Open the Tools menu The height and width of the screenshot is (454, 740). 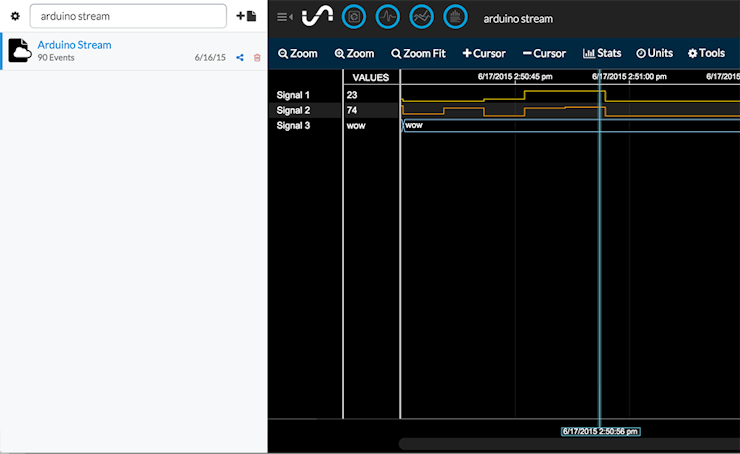coord(706,53)
